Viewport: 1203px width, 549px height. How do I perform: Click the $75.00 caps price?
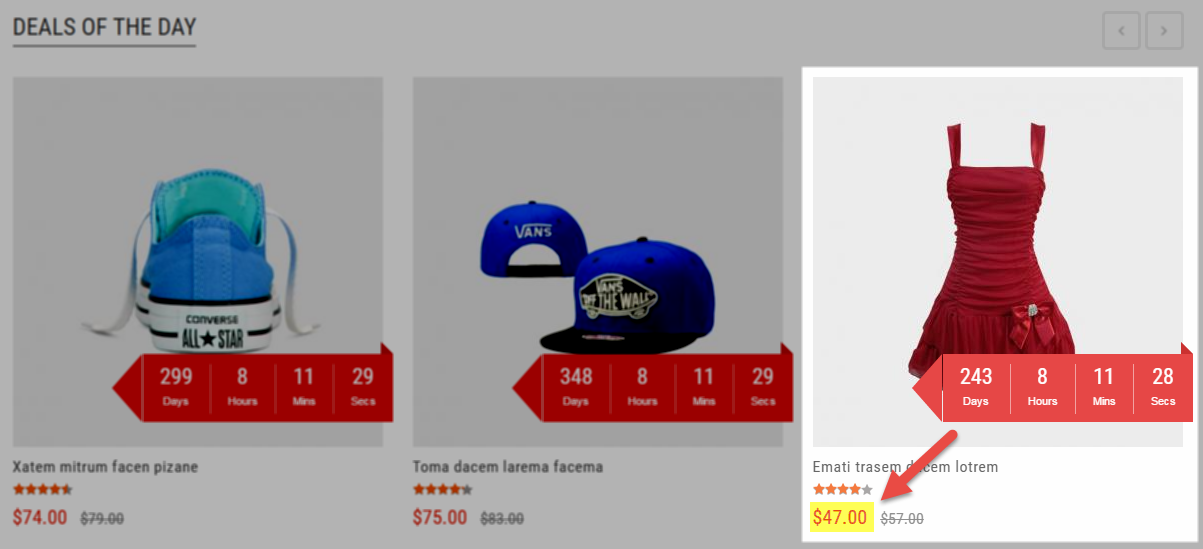[x=440, y=518]
